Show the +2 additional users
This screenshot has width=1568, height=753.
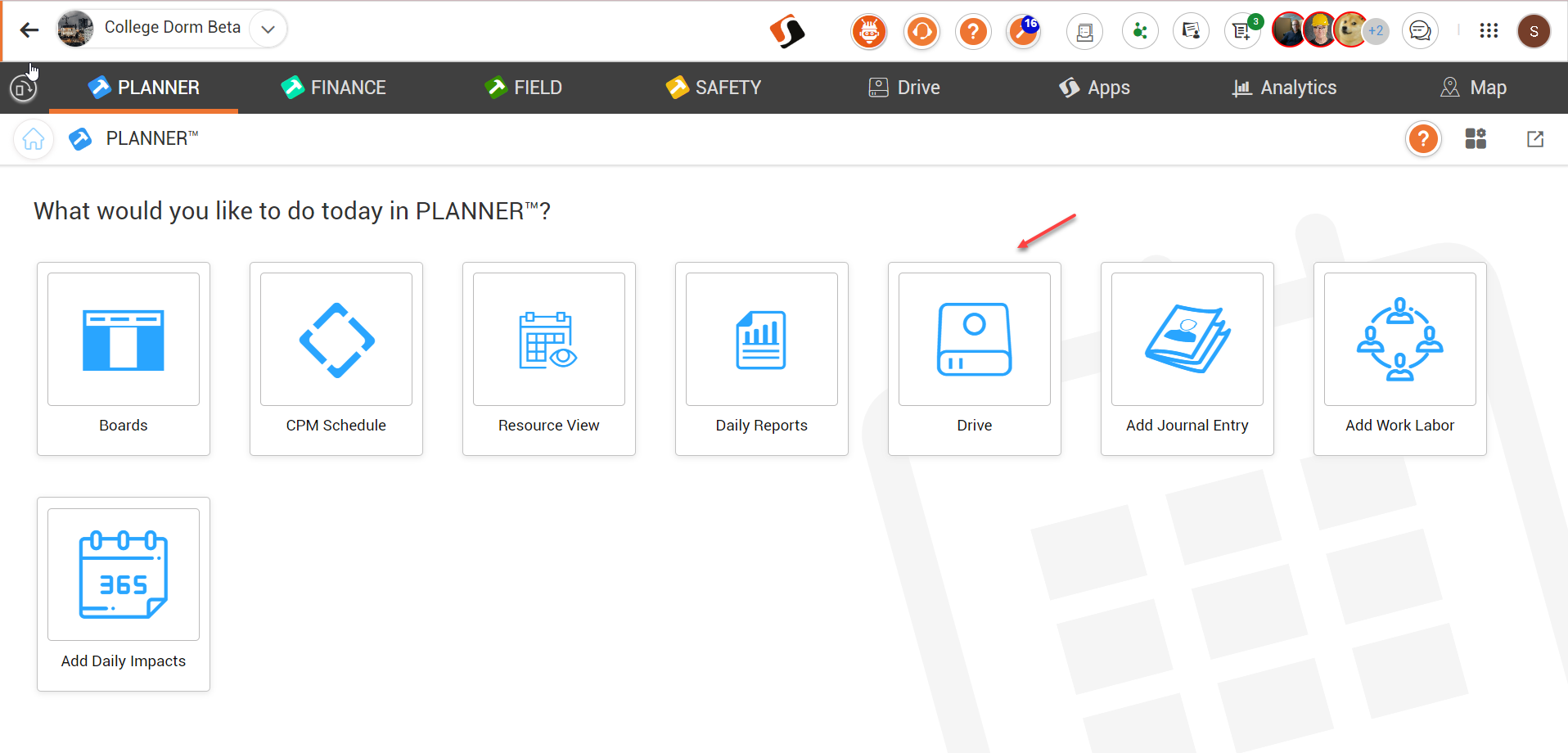tap(1377, 31)
